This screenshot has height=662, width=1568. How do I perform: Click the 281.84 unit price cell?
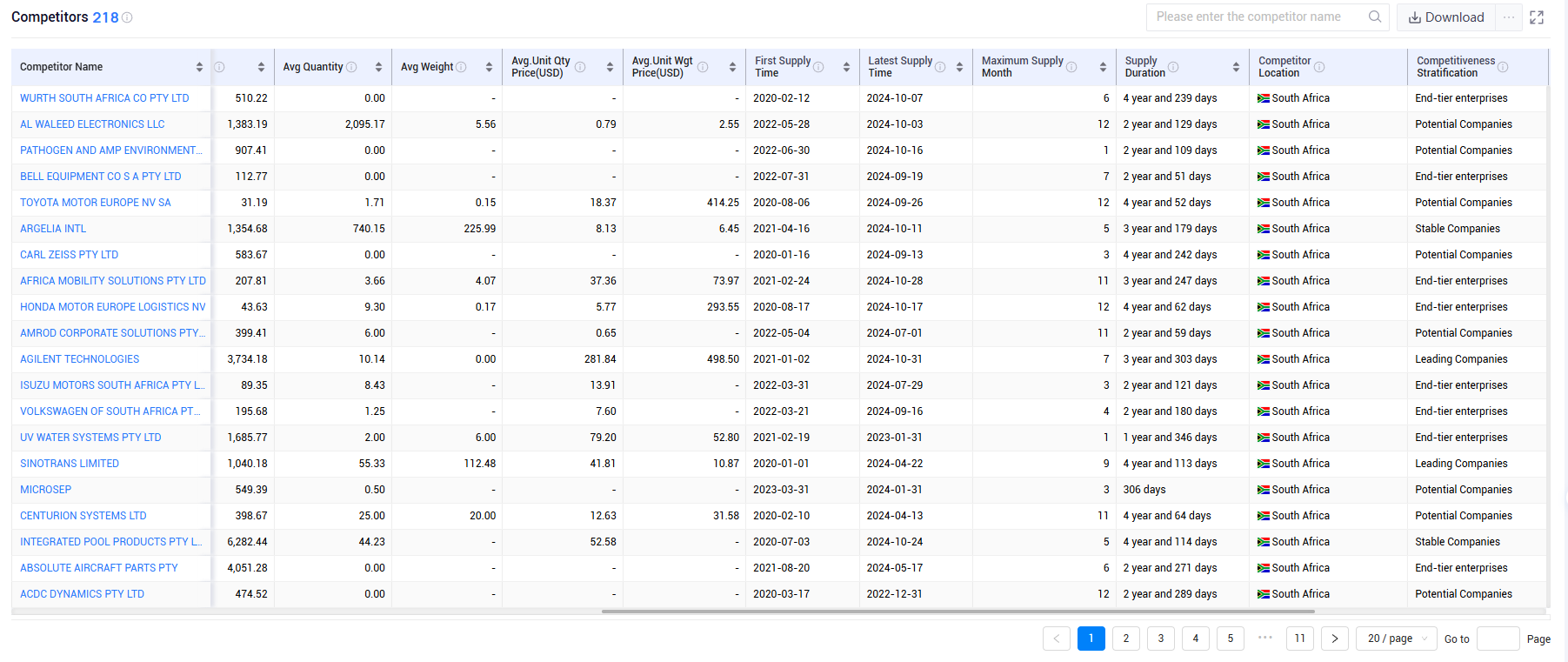click(x=600, y=359)
